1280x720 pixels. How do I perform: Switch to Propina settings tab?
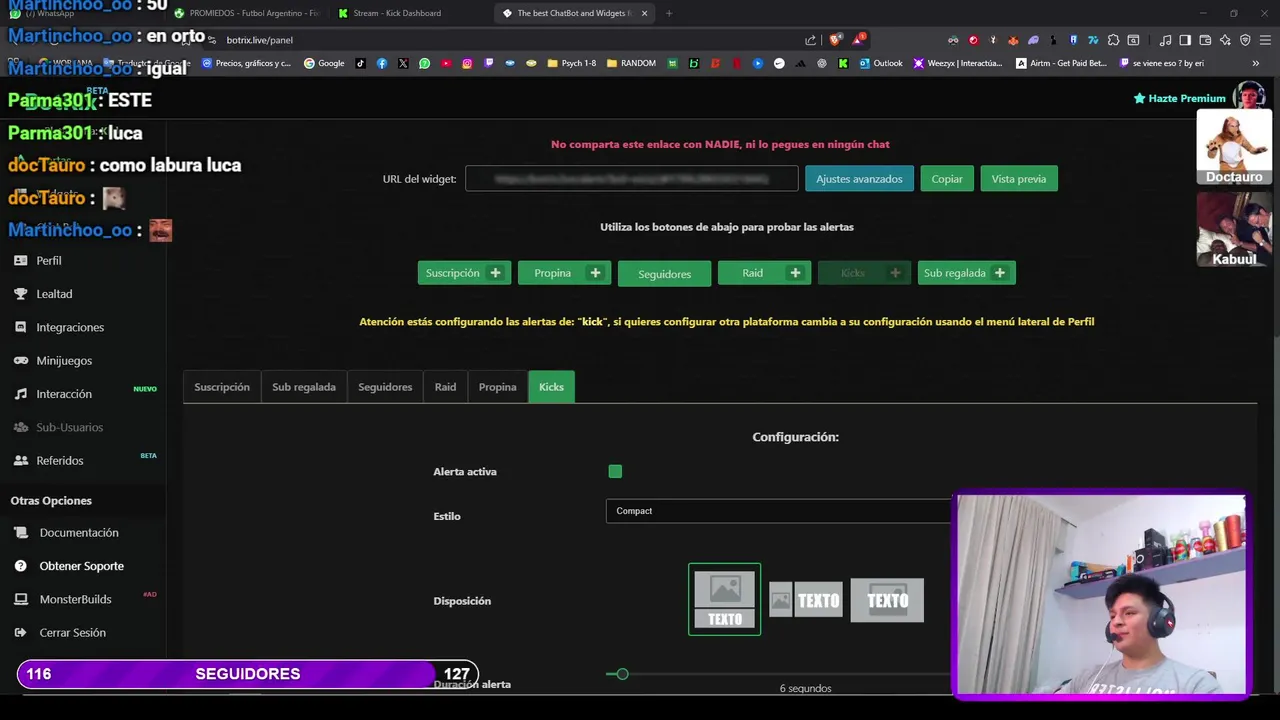click(497, 387)
